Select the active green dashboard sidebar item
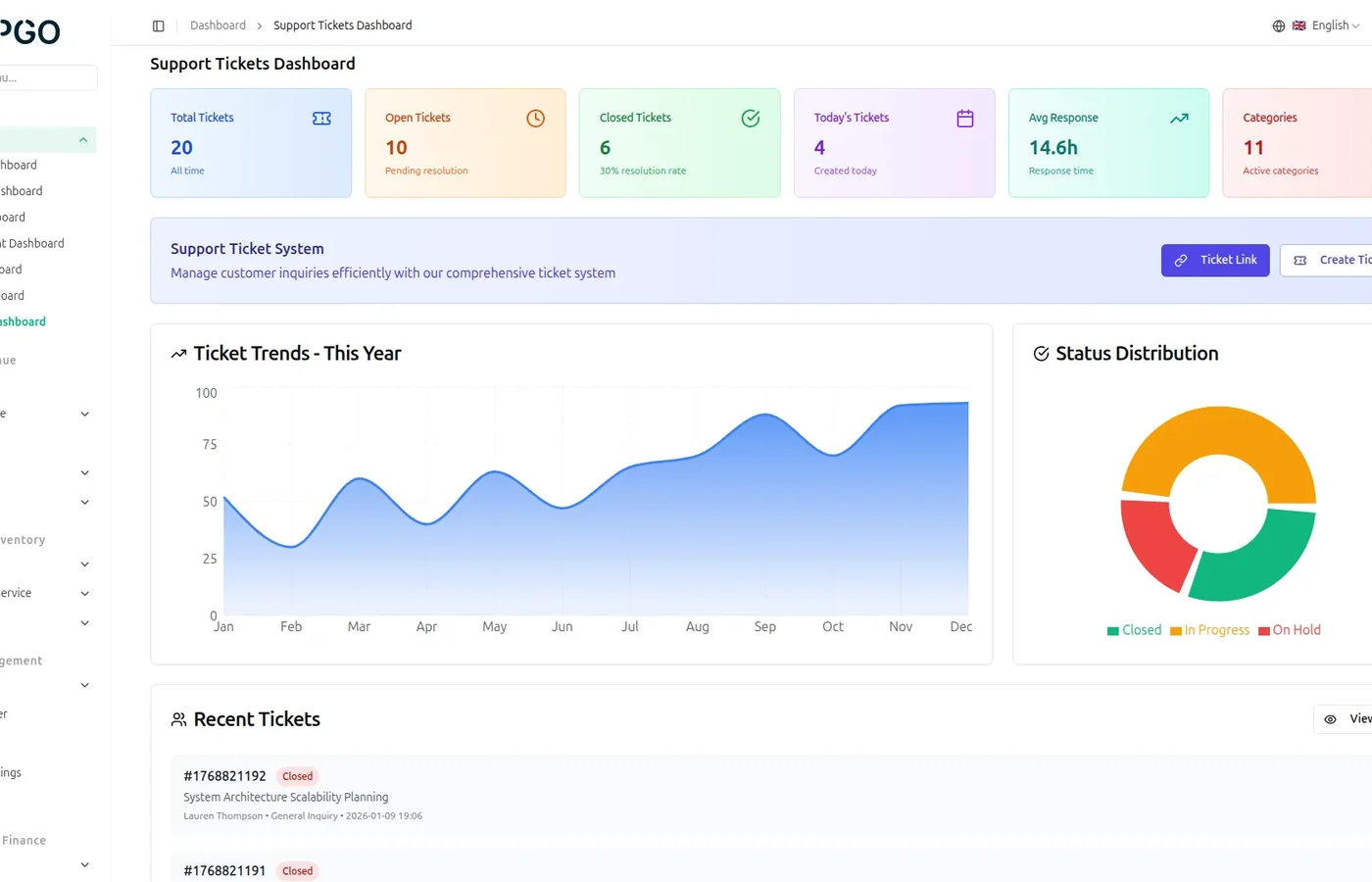The height and width of the screenshot is (882, 1372). click(x=23, y=321)
